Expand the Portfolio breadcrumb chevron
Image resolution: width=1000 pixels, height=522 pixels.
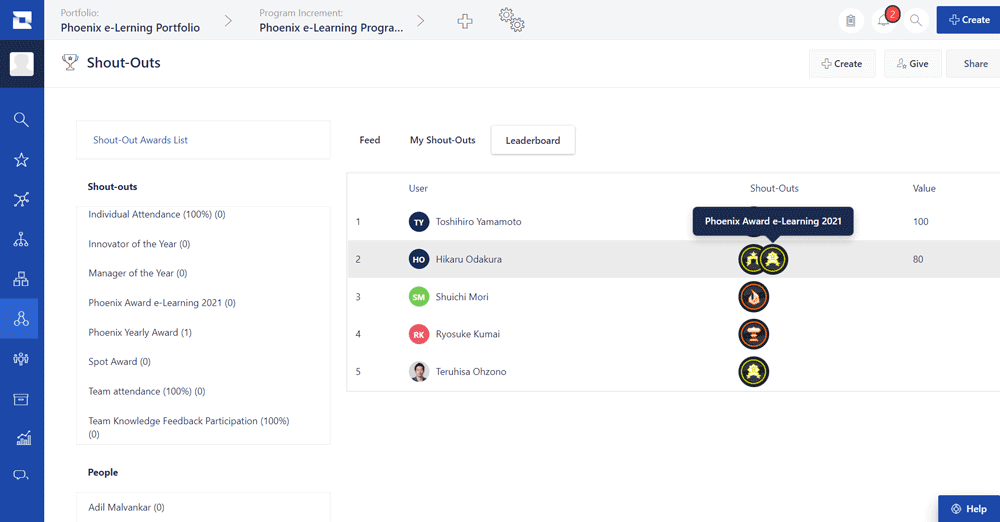(x=228, y=21)
